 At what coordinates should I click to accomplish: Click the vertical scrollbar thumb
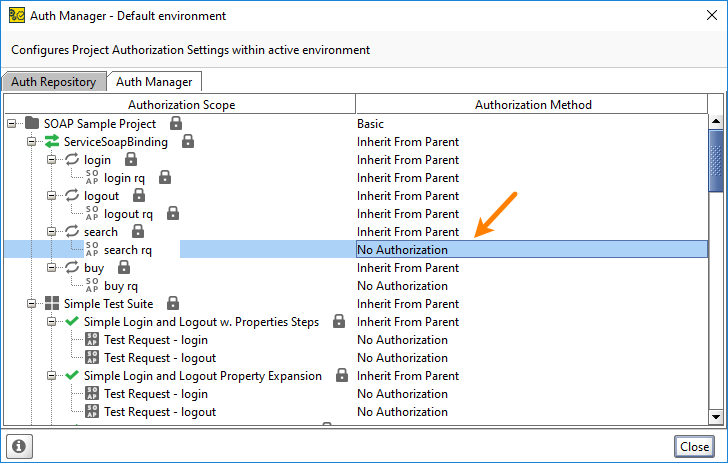click(715, 161)
